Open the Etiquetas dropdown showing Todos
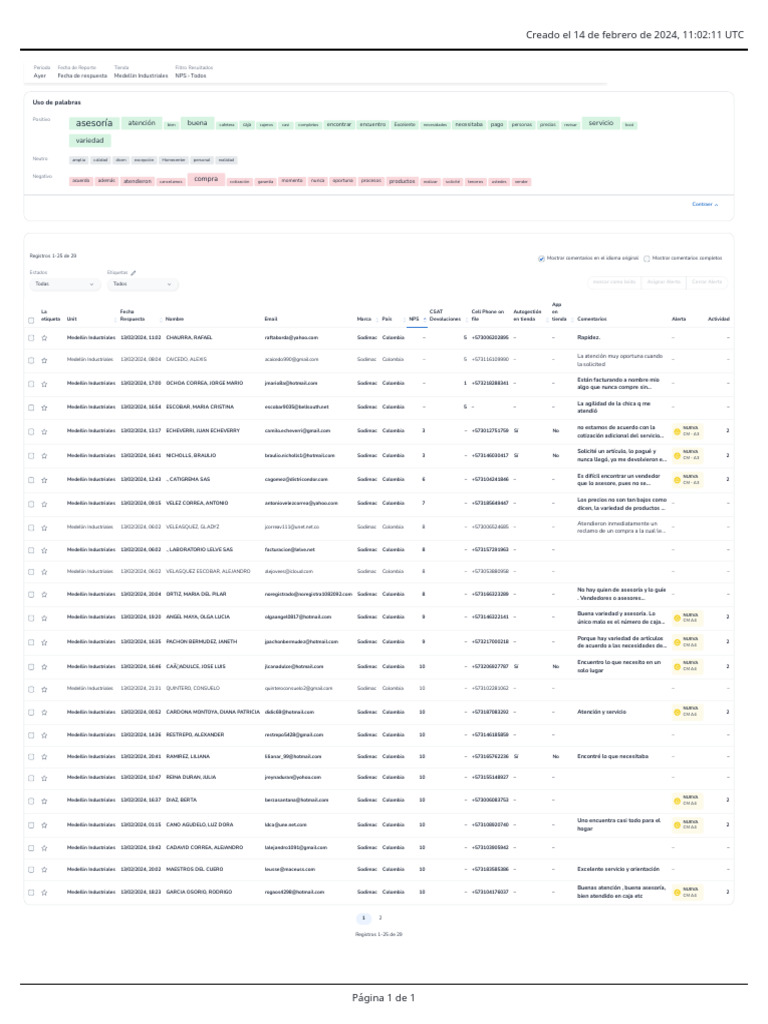The height and width of the screenshot is (1024, 768). [142, 284]
